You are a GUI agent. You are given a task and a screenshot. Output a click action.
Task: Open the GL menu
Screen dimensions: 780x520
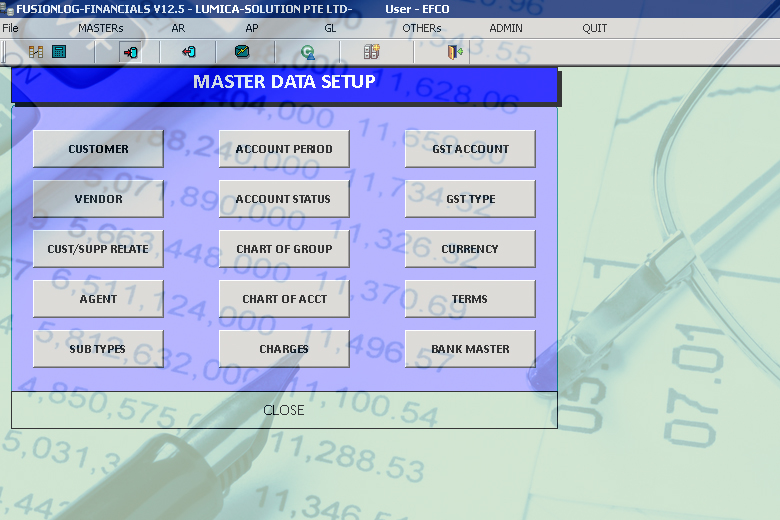(x=330, y=28)
